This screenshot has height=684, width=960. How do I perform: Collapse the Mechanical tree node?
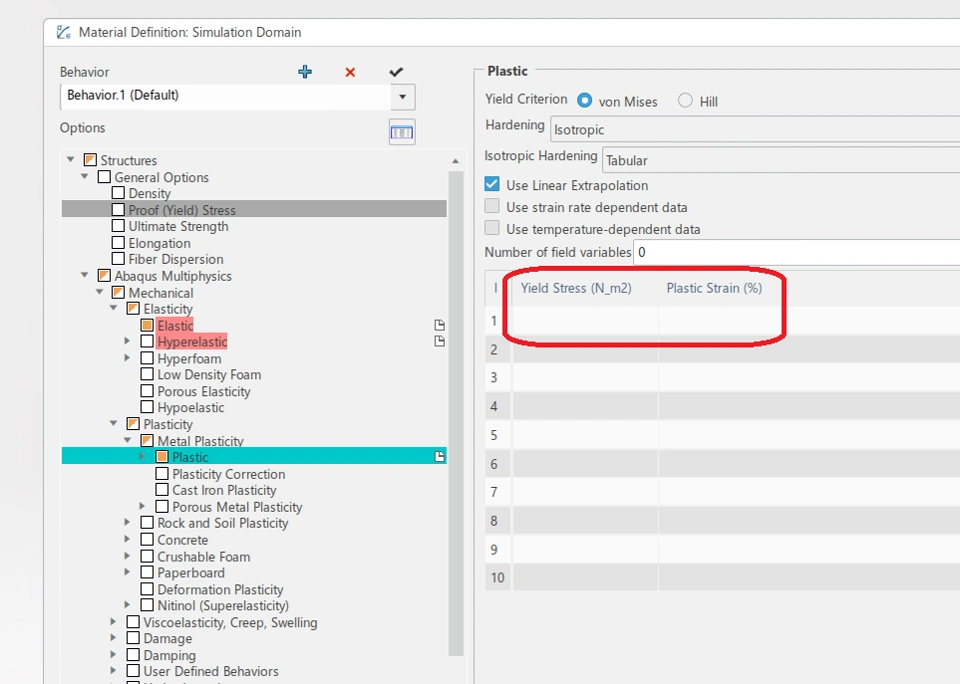[99, 293]
